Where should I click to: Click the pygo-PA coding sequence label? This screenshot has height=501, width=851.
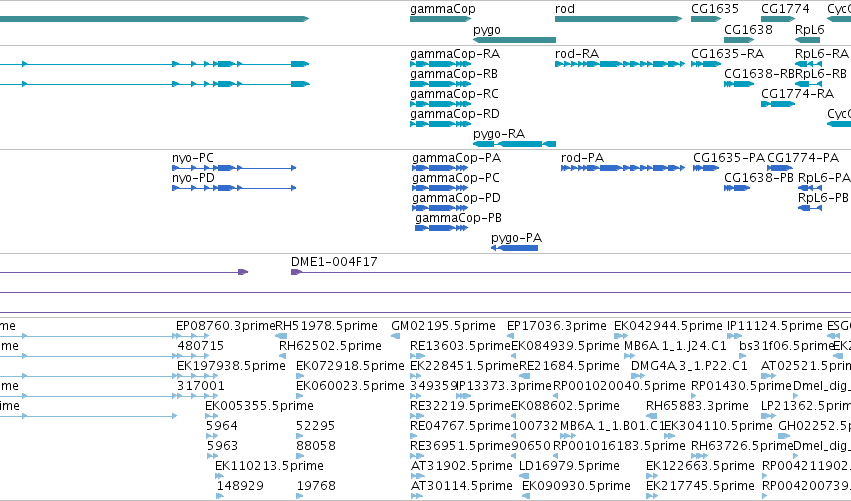[x=516, y=238]
